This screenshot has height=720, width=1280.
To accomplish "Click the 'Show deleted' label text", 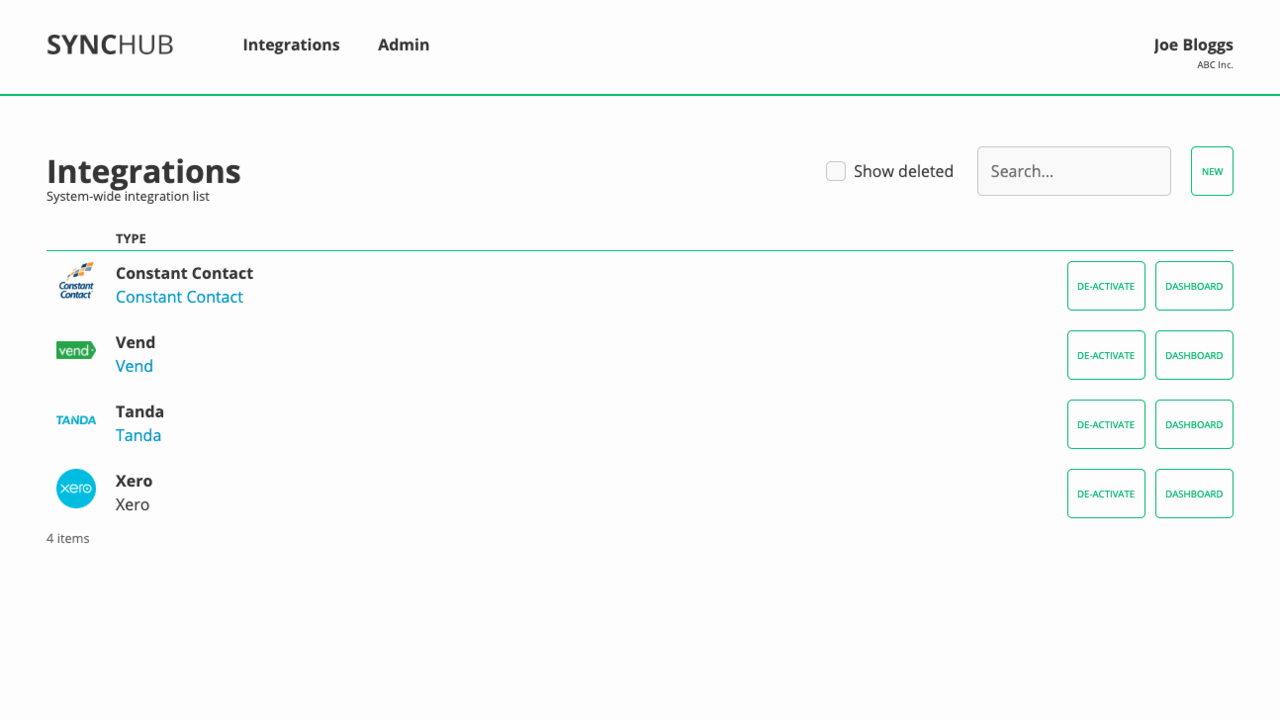I will tap(904, 171).
